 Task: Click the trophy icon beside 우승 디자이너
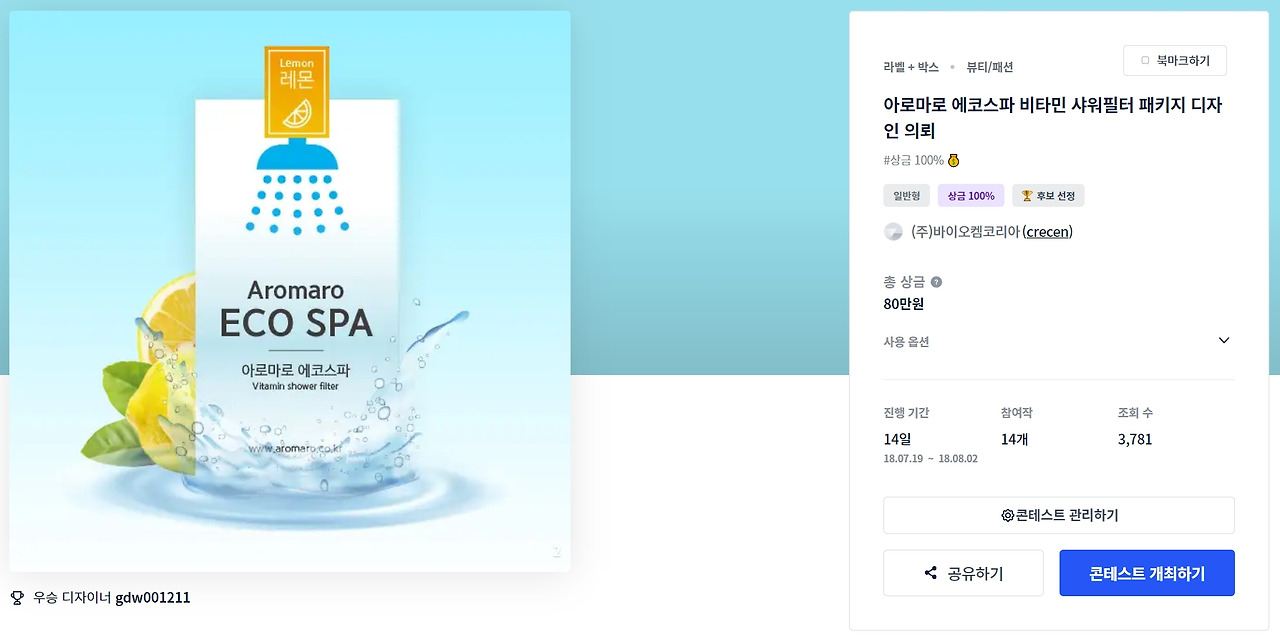[x=17, y=598]
